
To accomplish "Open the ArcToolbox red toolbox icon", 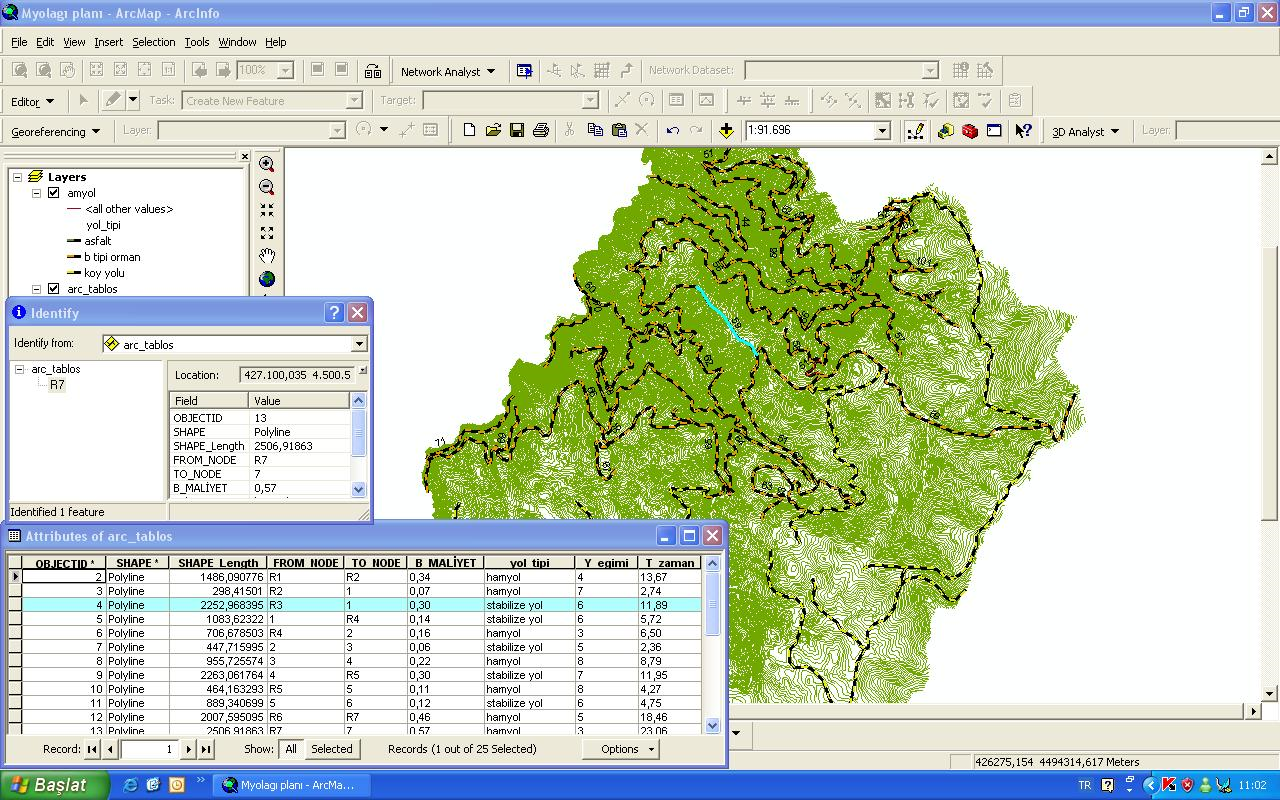I will (x=970, y=131).
